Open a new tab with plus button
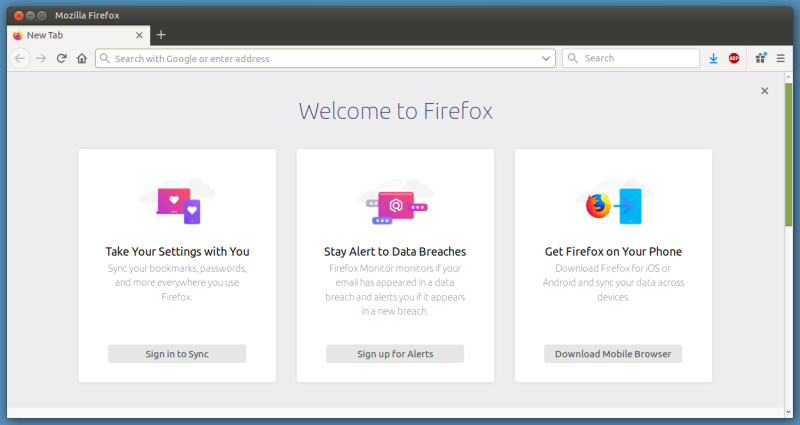The image size is (800, 425). 161,35
